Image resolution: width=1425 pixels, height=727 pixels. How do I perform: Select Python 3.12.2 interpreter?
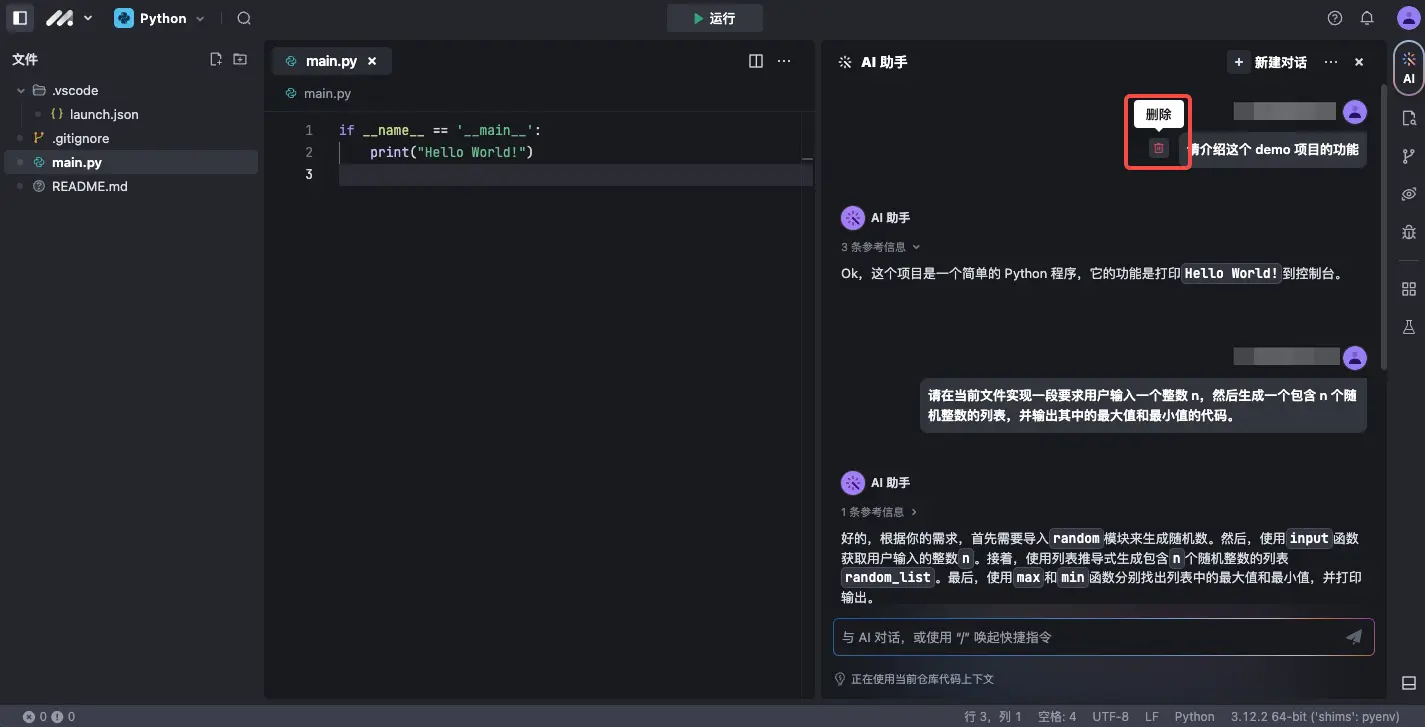(x=1313, y=717)
